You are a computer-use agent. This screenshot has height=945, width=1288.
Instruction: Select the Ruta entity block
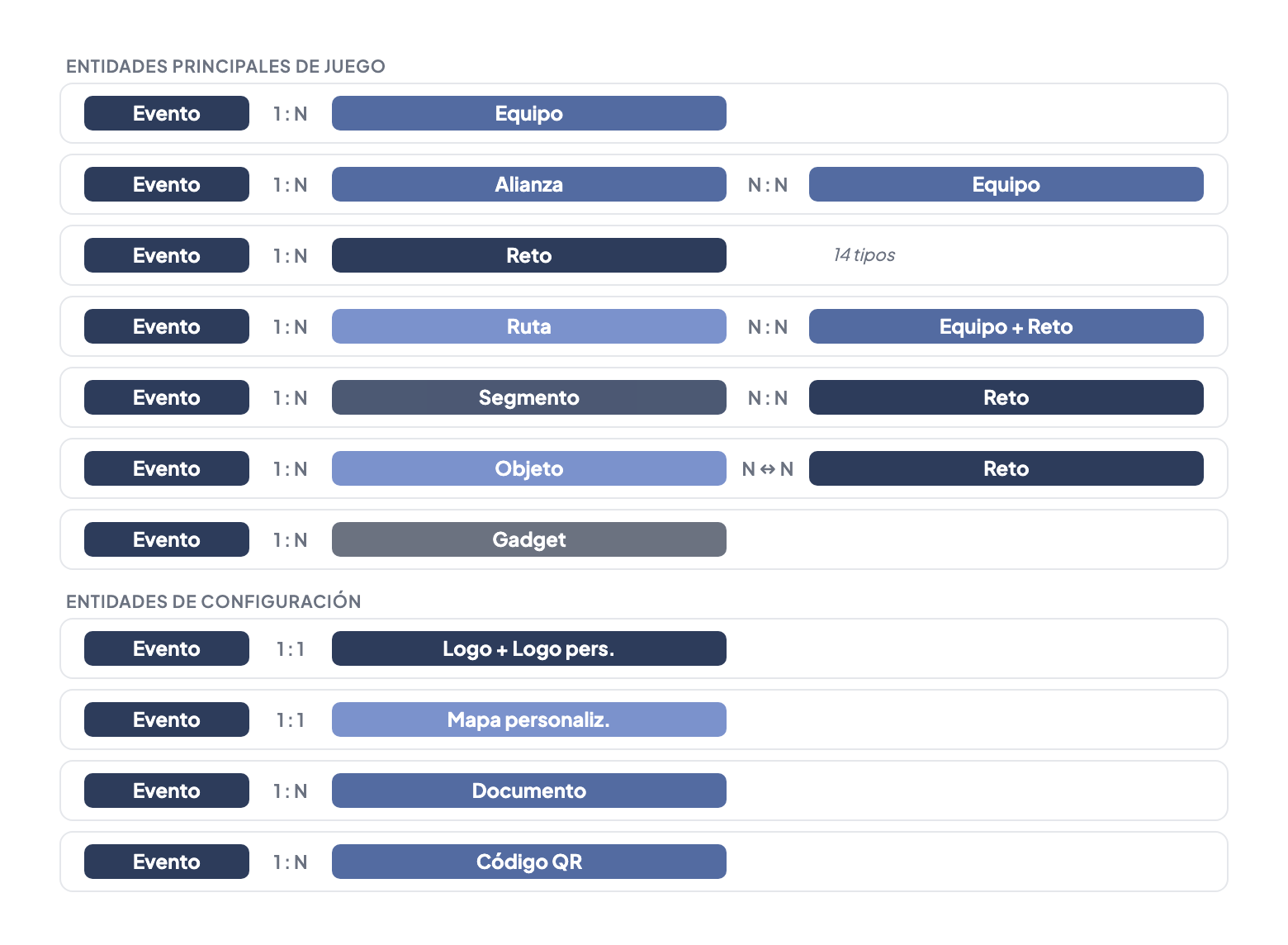click(528, 326)
